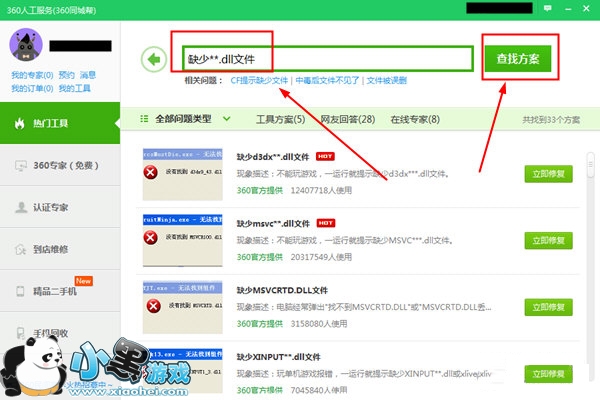This screenshot has width=600, height=400.
Task: Open the 缺少d3dx**.dll文件 result thumbnail
Action: (183, 174)
